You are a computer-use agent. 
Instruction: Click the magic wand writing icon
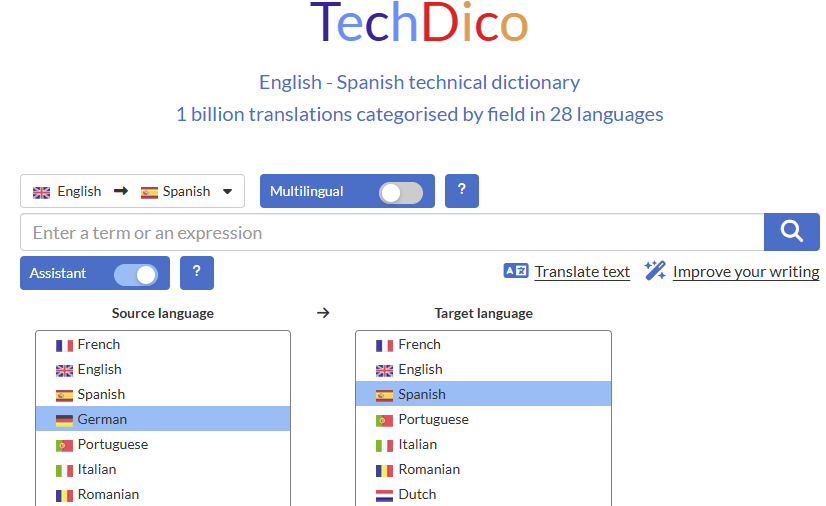tap(655, 271)
